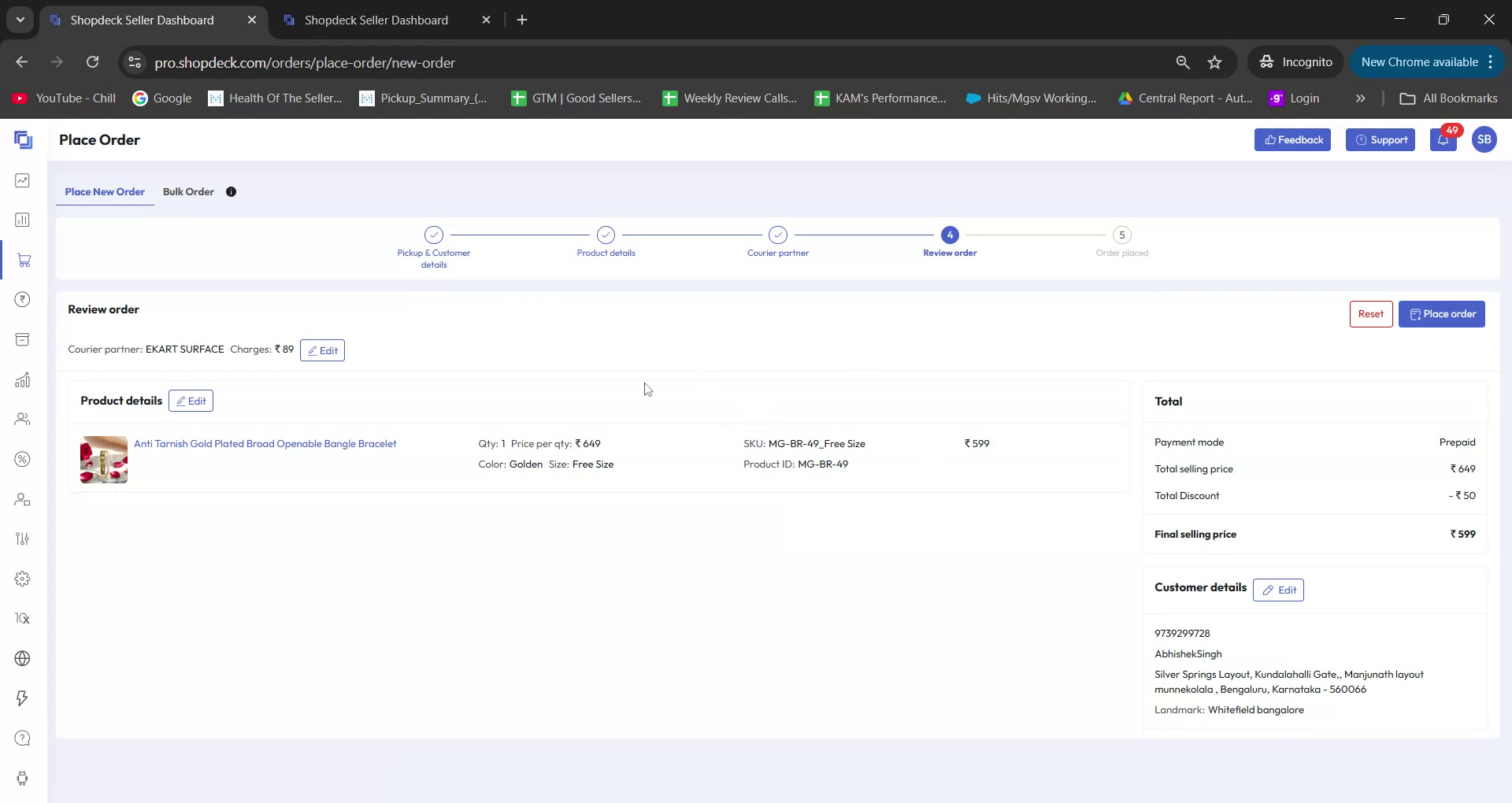Open the help question-mark icon in sidebar
Image resolution: width=1512 pixels, height=803 pixels.
click(x=23, y=738)
